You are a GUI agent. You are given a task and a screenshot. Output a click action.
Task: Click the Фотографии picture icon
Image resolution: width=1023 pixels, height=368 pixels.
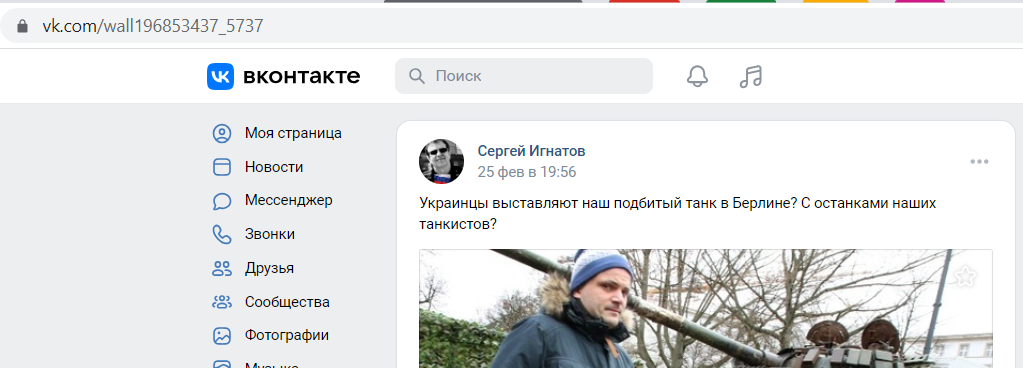point(222,336)
